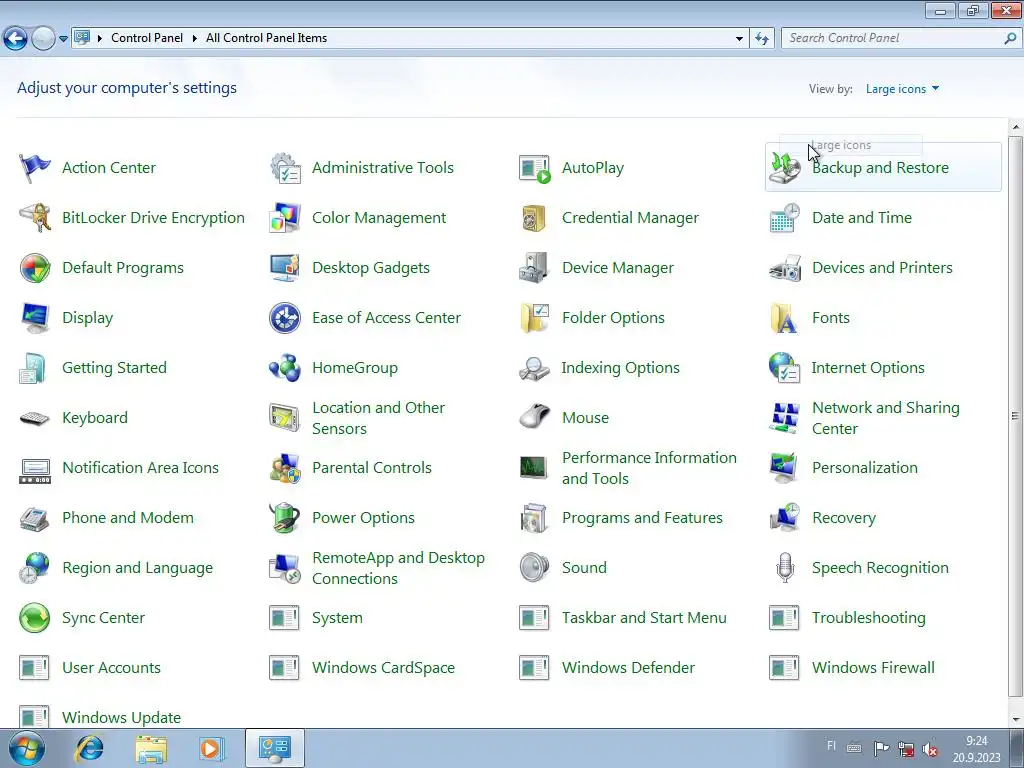Viewport: 1024px width, 768px height.
Task: Open Programs and Features link
Action: pos(643,518)
